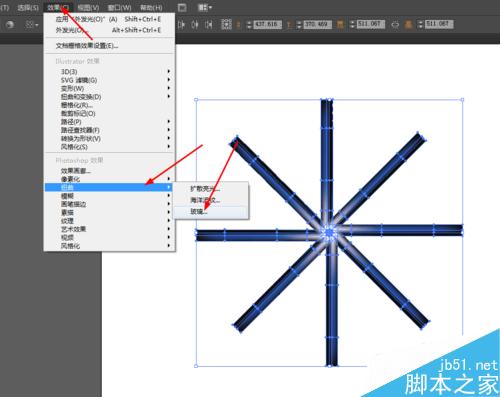Click the Y coordinate label icon
Screen dimensions: 500x397
tap(289, 24)
